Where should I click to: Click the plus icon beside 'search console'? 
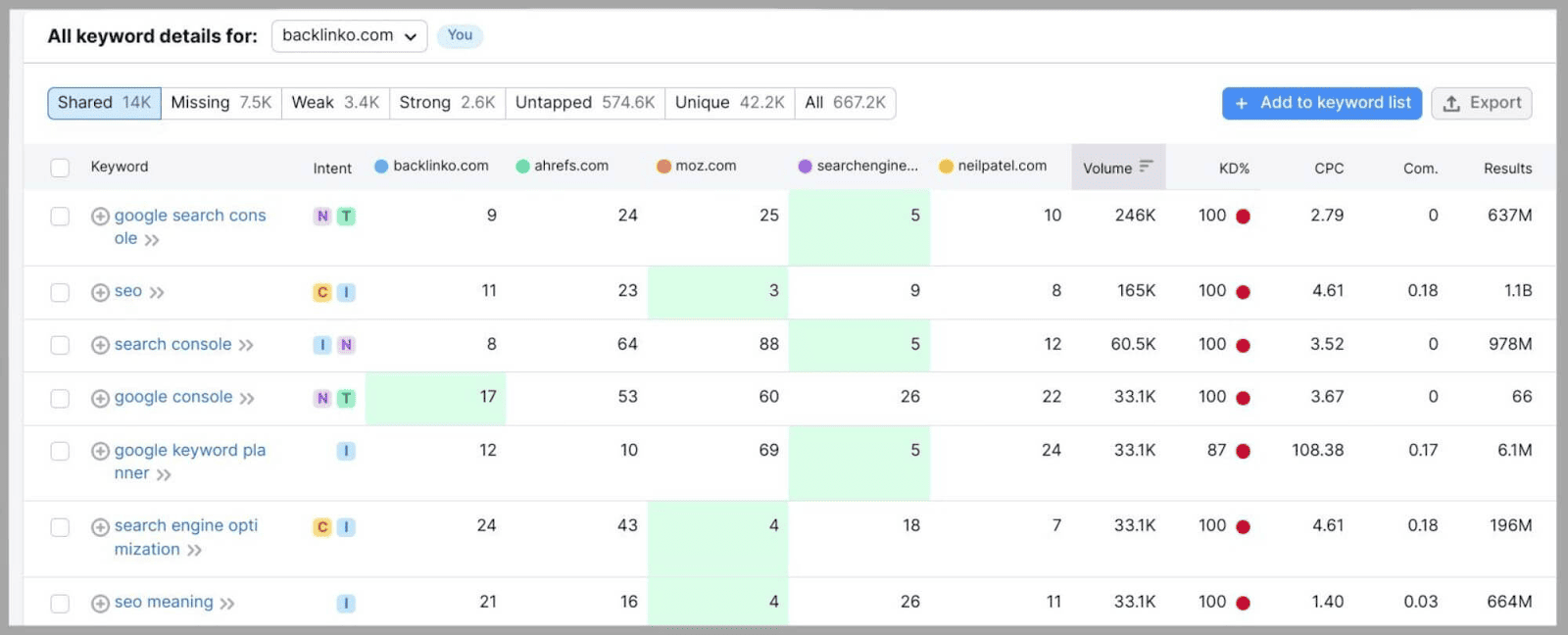(x=100, y=345)
